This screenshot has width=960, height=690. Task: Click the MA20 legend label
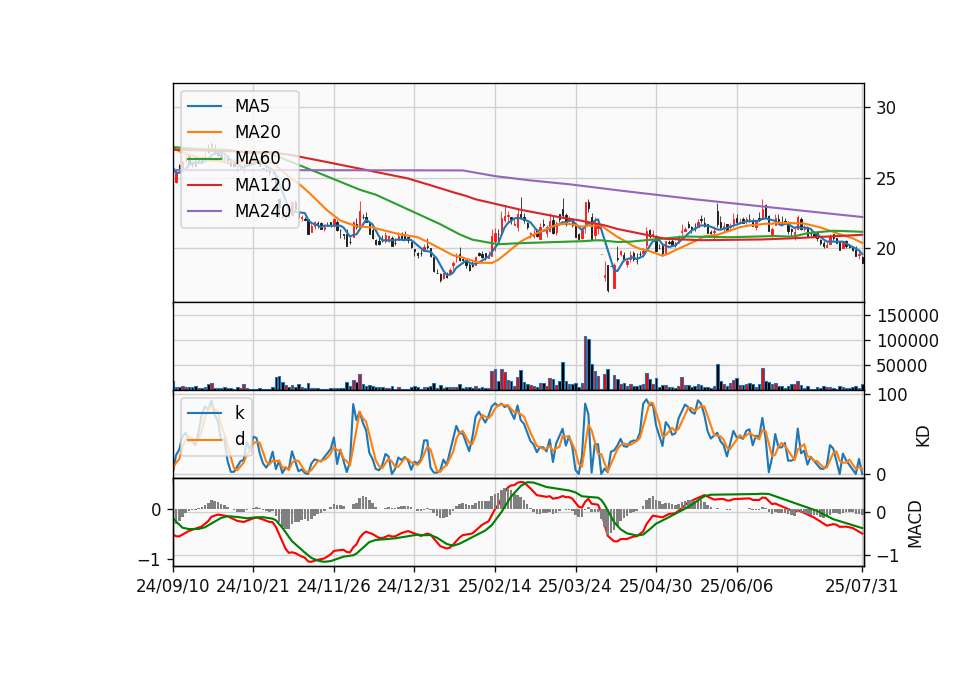click(x=257, y=132)
